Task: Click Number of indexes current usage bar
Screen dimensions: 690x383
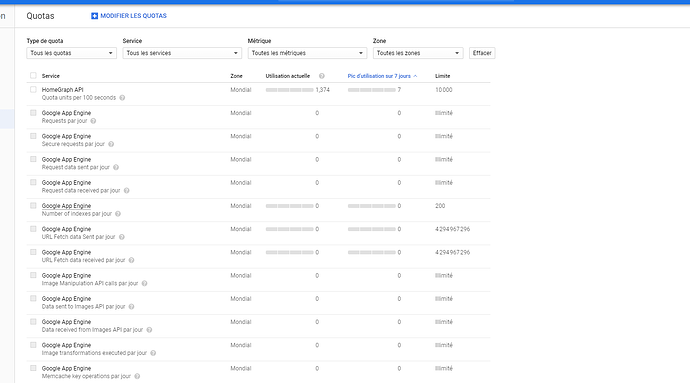Action: [290, 206]
